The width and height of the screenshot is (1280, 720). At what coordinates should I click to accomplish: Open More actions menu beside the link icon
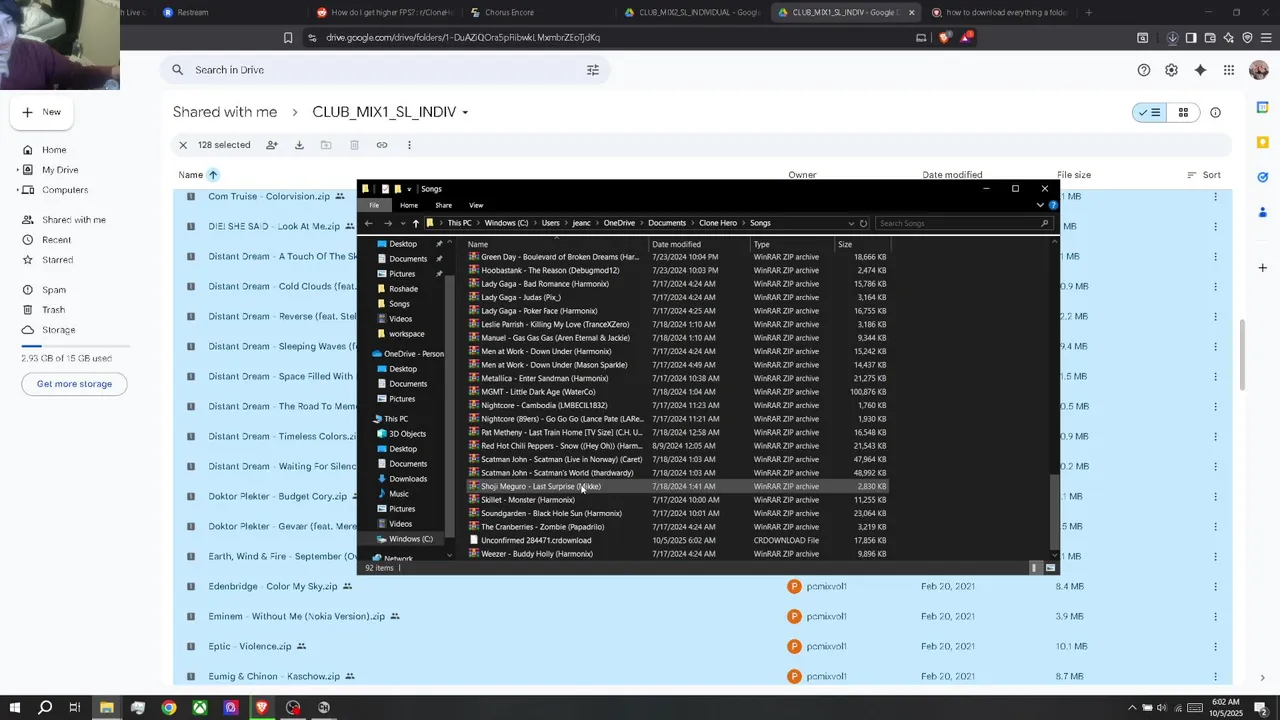(x=409, y=145)
